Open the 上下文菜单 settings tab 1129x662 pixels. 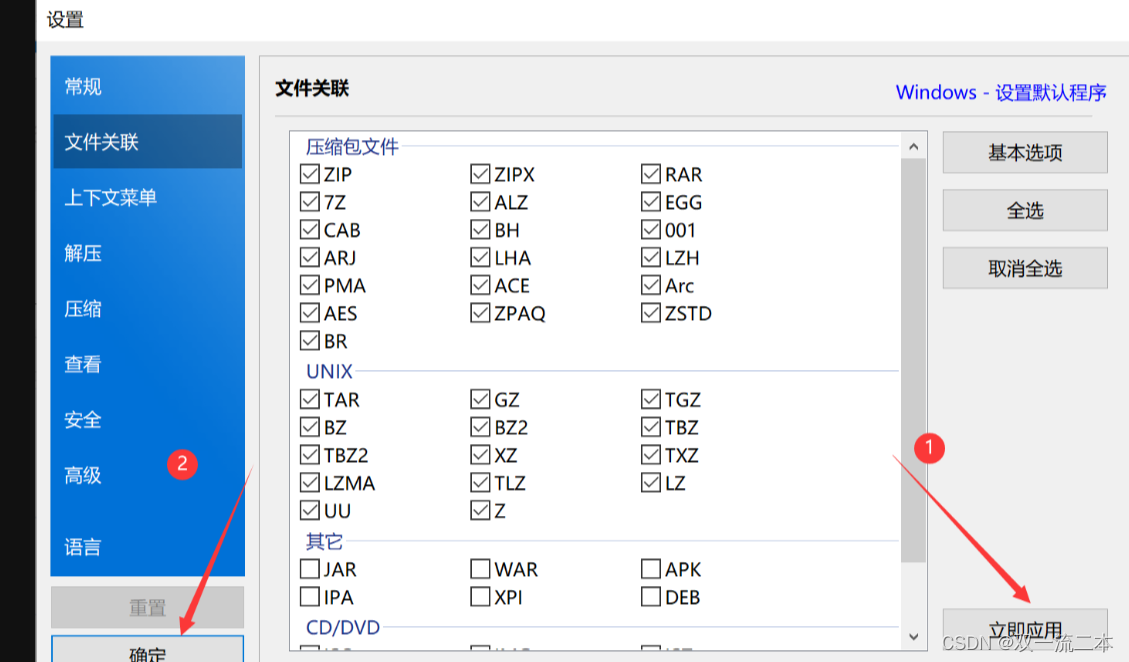[x=148, y=197]
